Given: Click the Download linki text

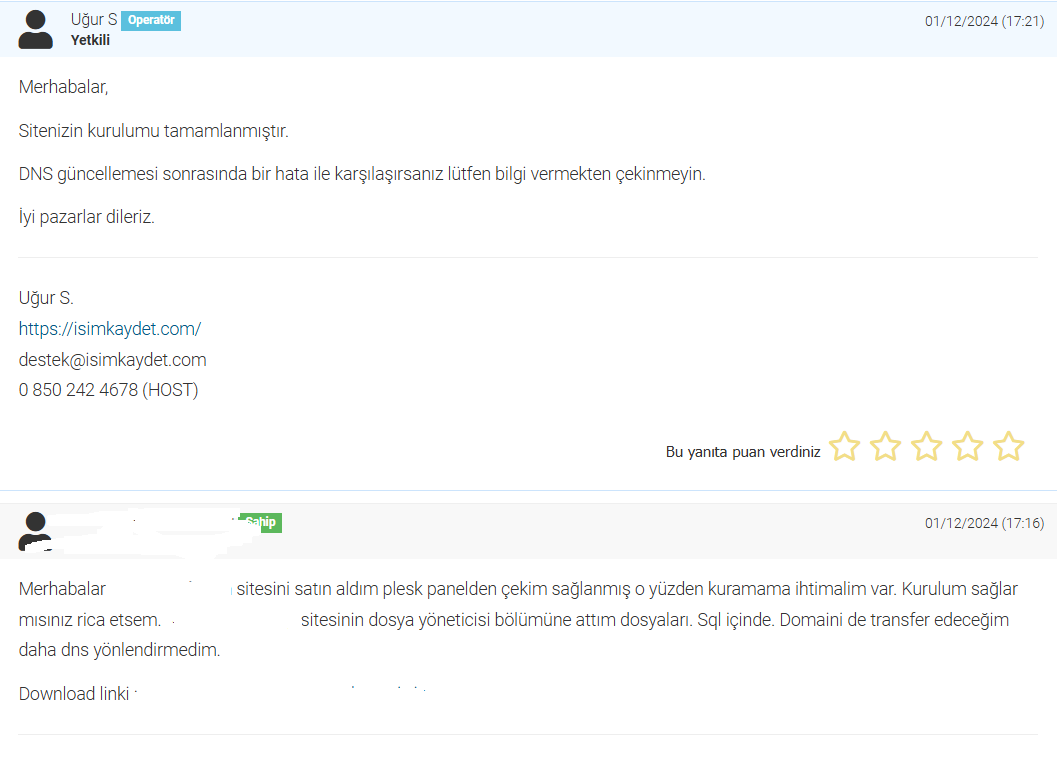Looking at the screenshot, I should tap(74, 694).
